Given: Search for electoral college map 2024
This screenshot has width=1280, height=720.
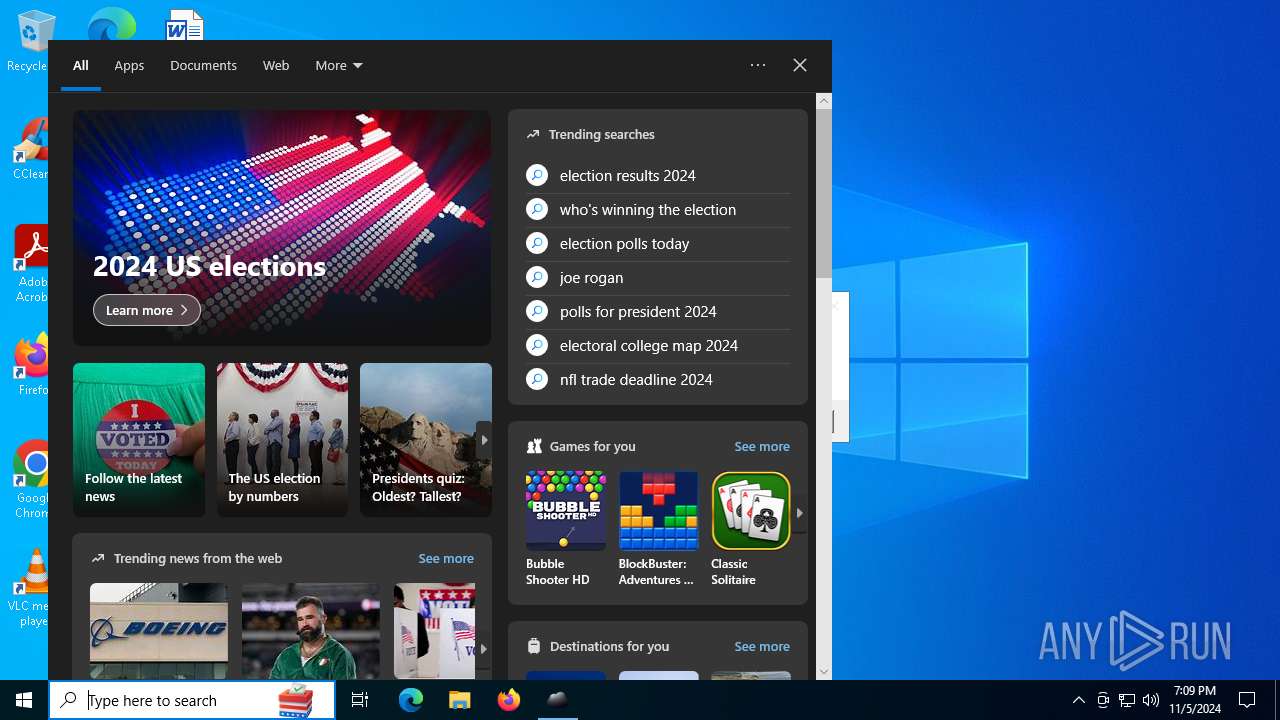Looking at the screenshot, I should [658, 346].
